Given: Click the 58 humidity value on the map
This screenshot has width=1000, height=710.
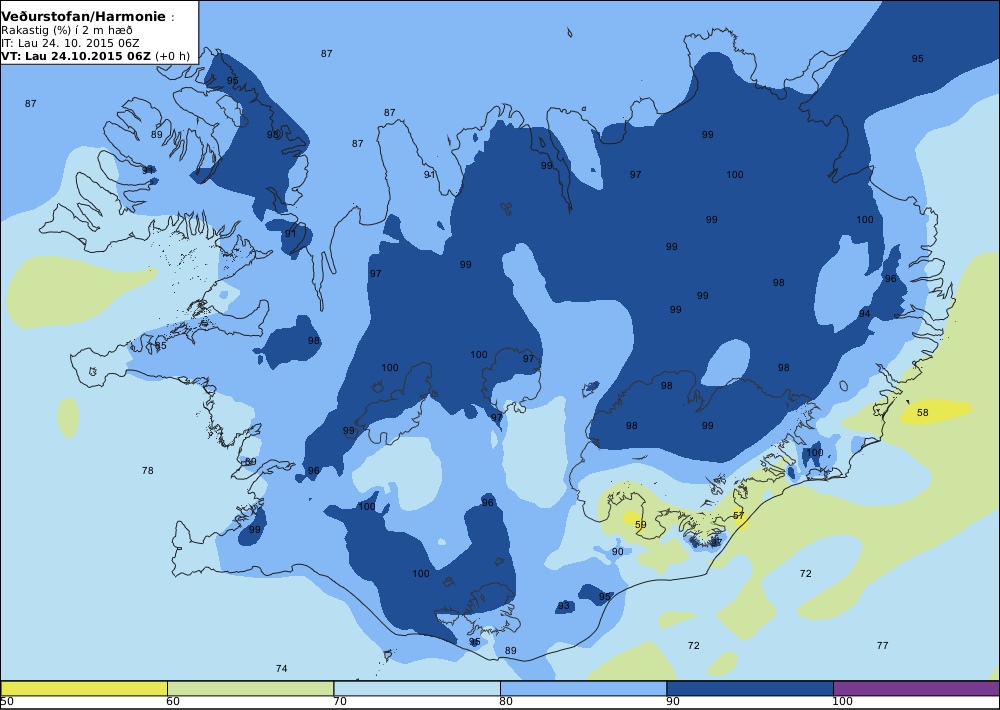Looking at the screenshot, I should (x=922, y=413).
